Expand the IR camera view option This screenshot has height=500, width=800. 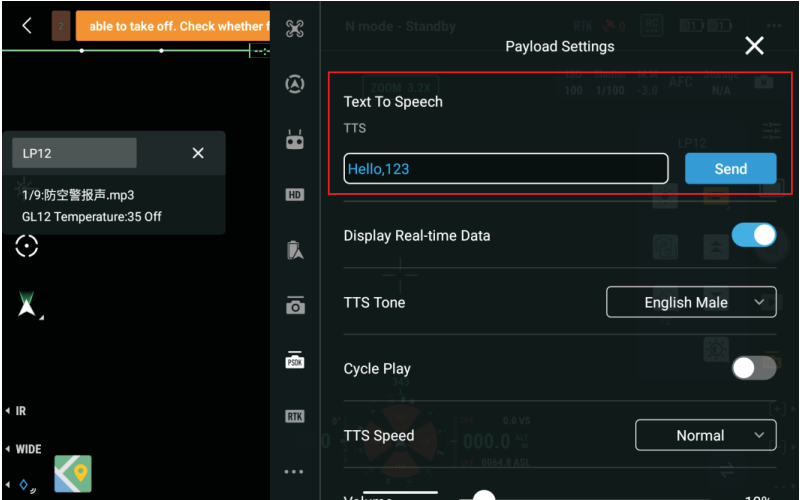(16, 411)
